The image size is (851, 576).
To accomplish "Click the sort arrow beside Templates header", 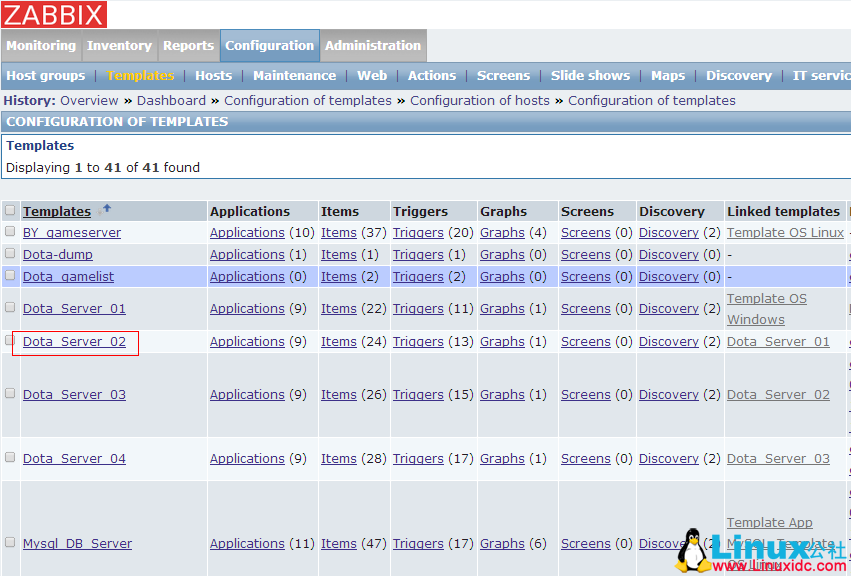I will 107,209.
